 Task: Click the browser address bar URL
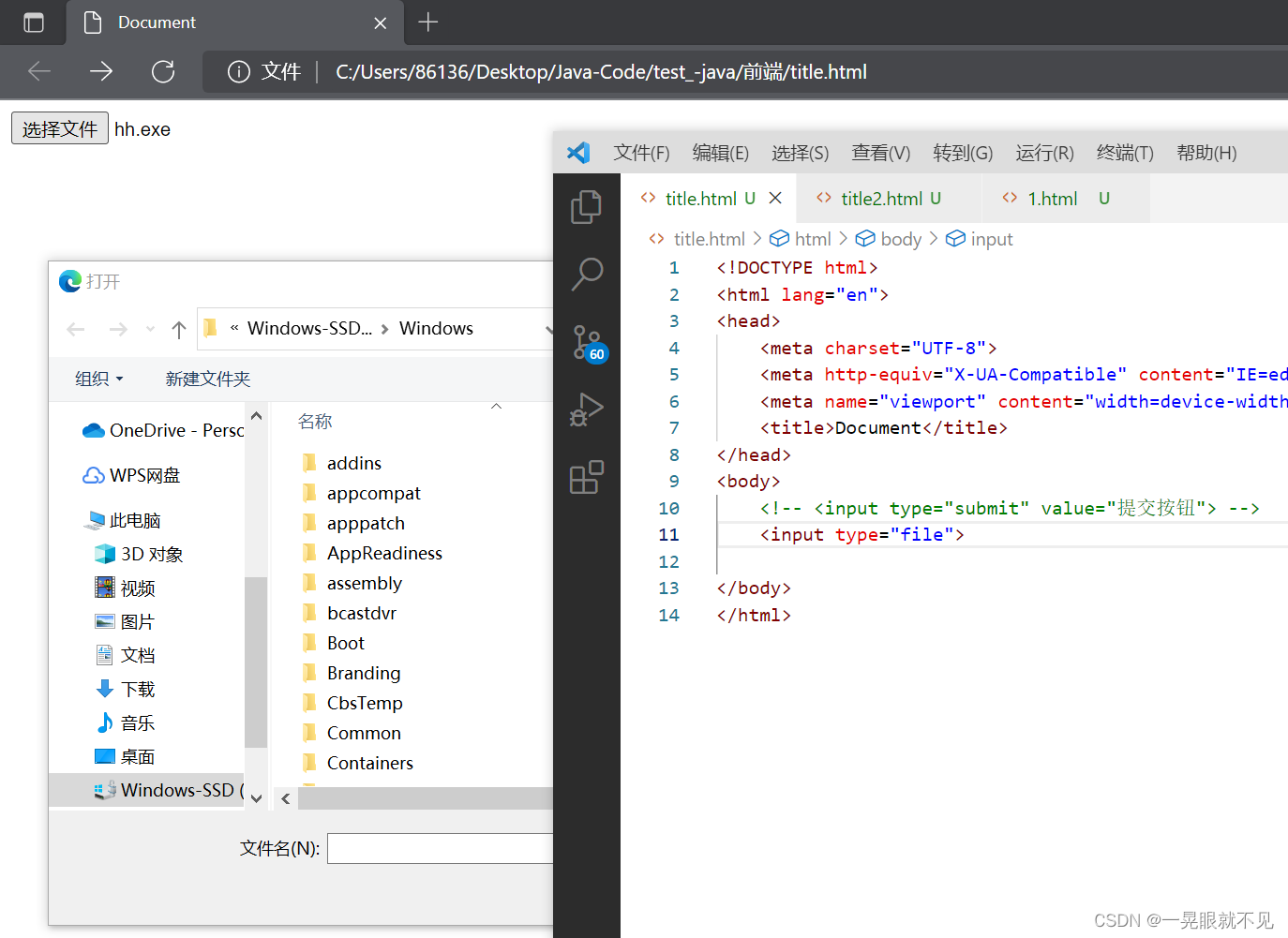(x=601, y=71)
